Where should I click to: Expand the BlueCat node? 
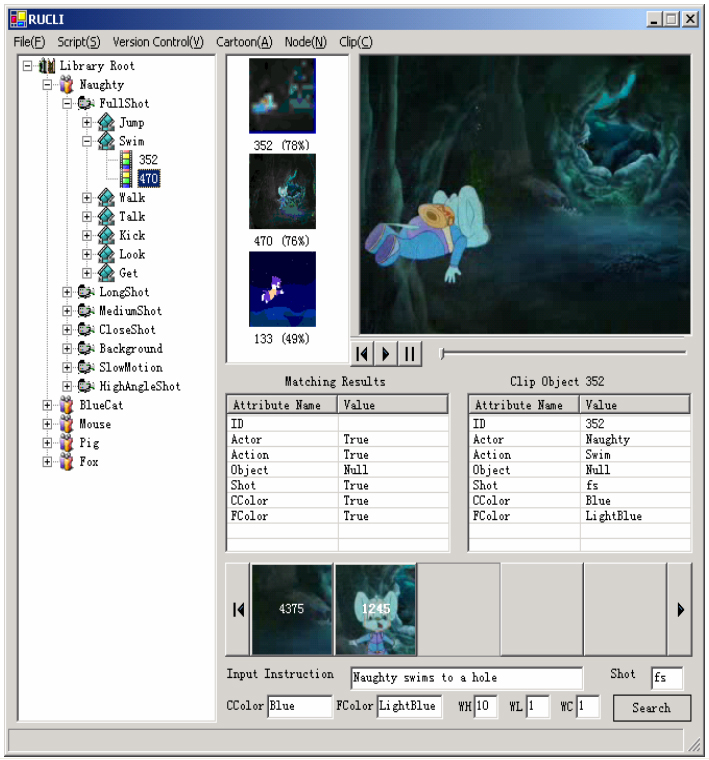tap(47, 405)
